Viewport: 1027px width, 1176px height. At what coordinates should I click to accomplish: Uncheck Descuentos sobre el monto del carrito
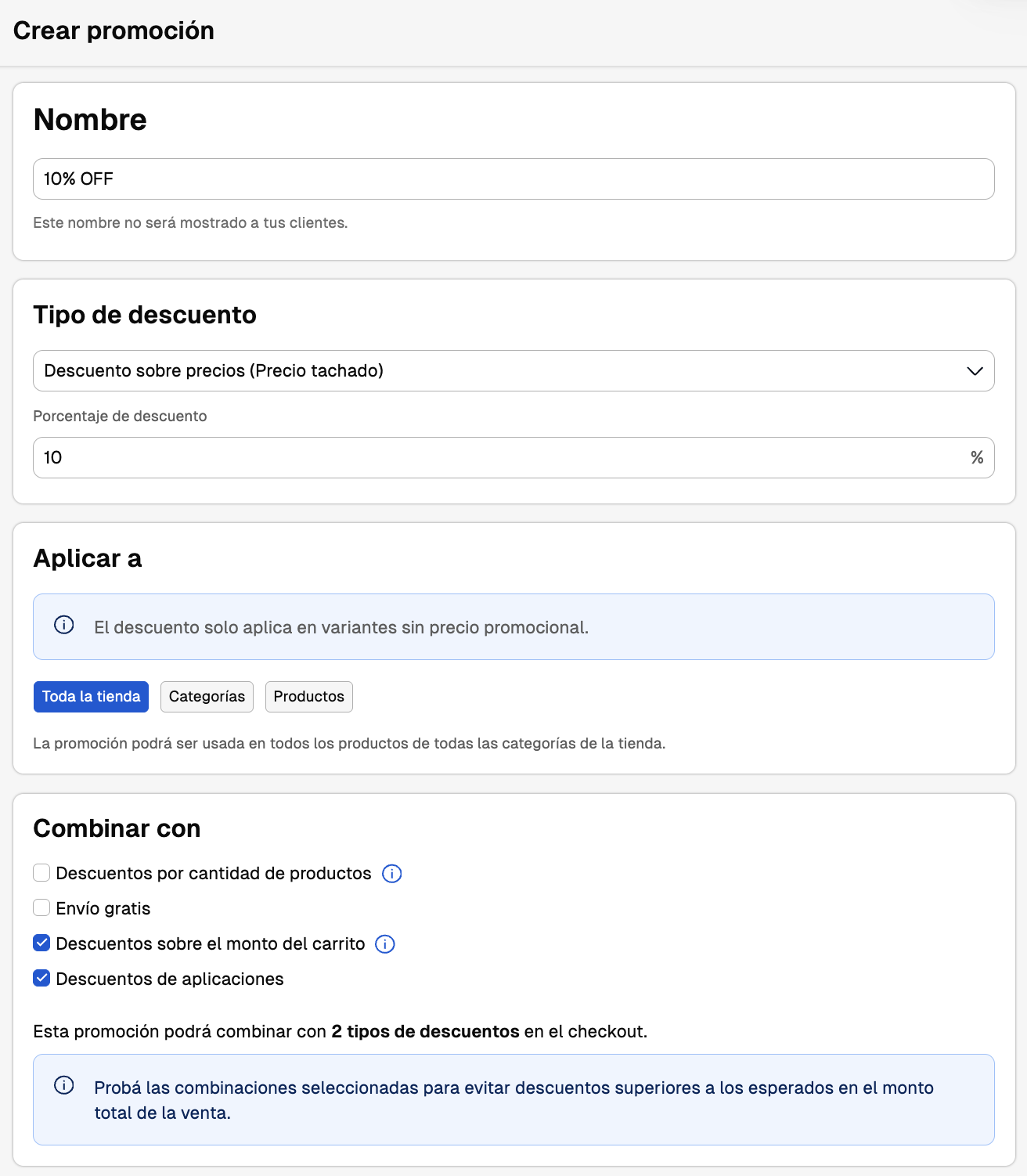tap(41, 943)
